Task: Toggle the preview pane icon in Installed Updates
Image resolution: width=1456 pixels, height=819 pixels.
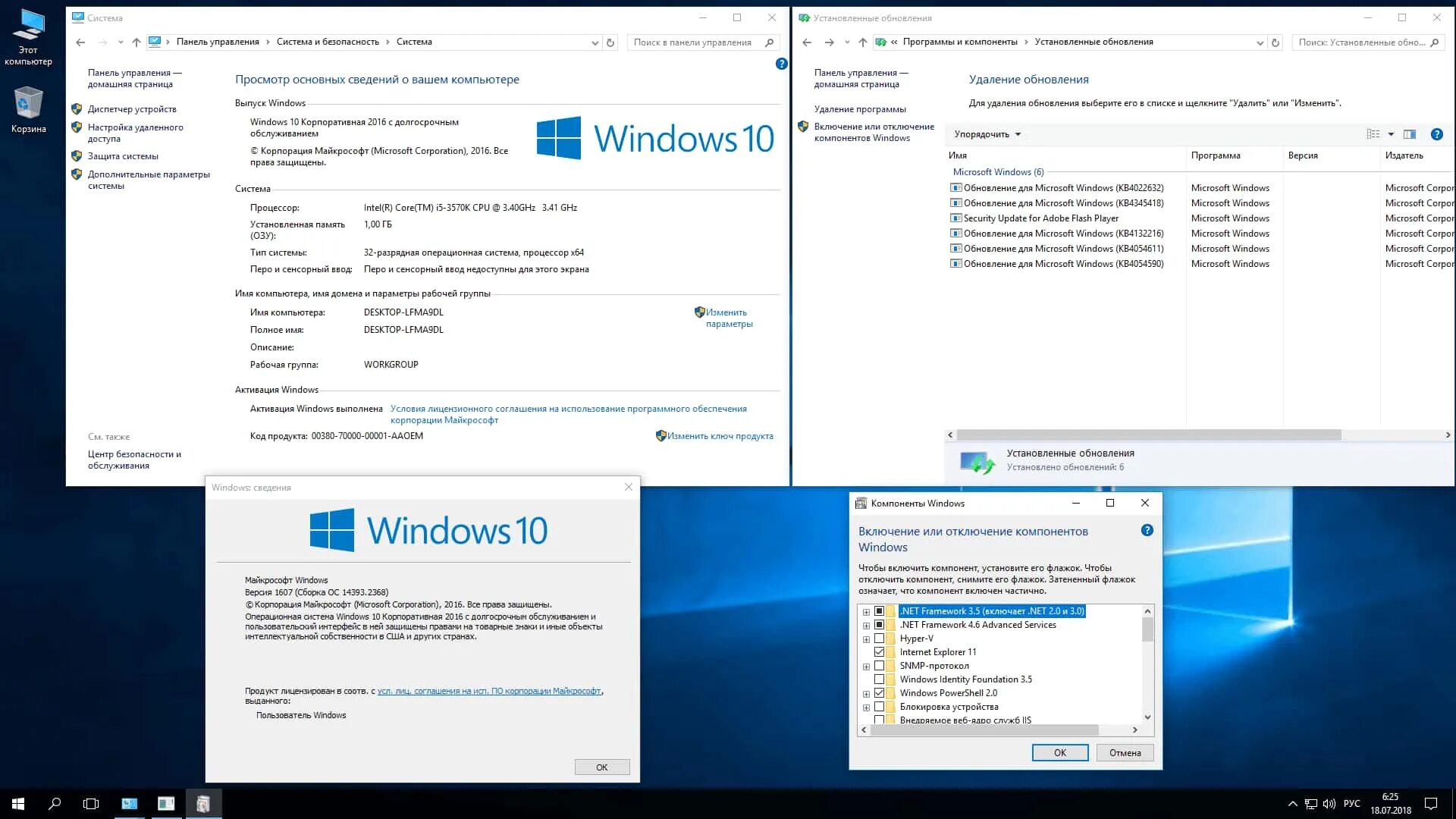Action: click(x=1410, y=134)
